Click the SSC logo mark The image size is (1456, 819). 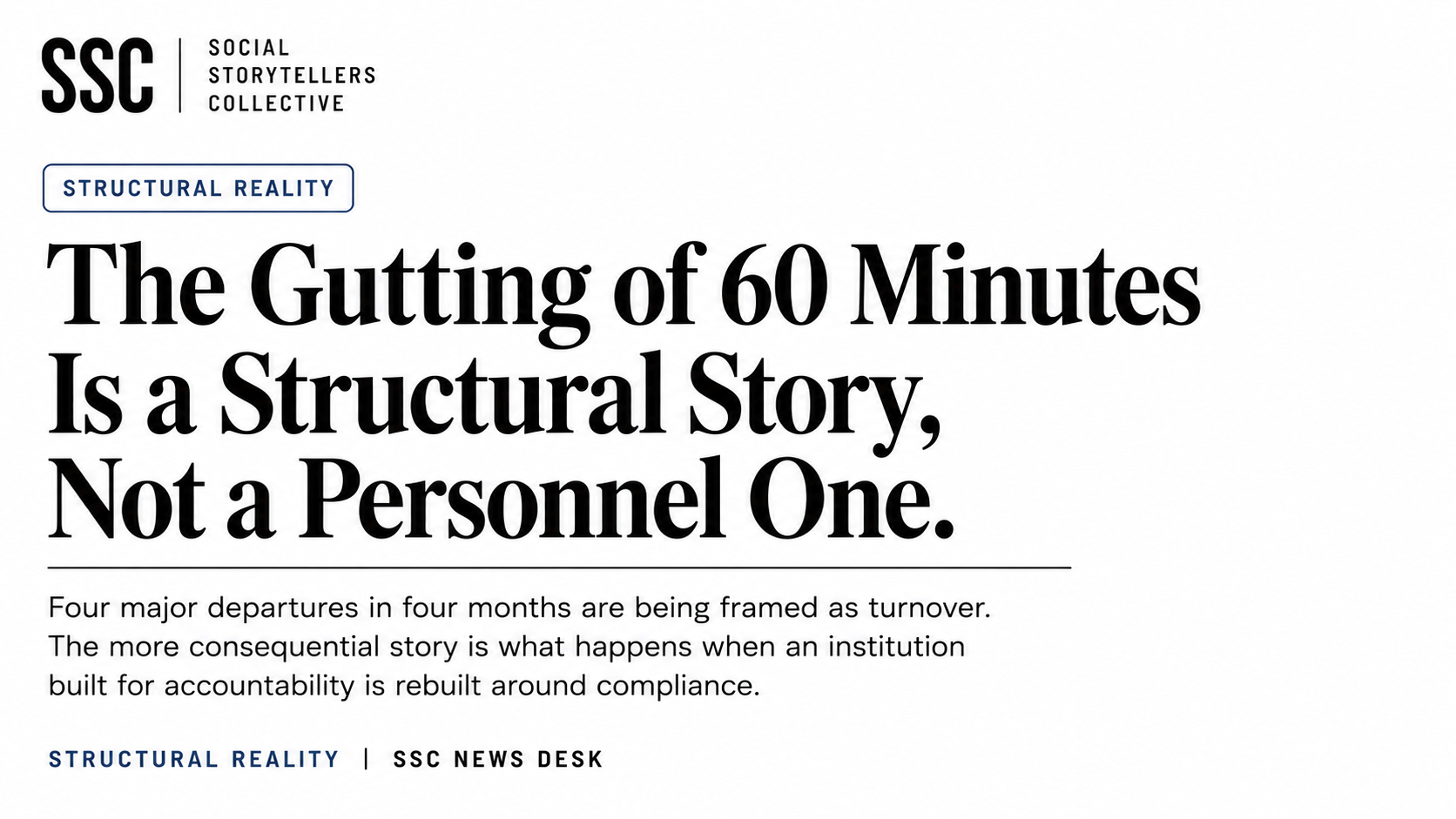click(98, 76)
